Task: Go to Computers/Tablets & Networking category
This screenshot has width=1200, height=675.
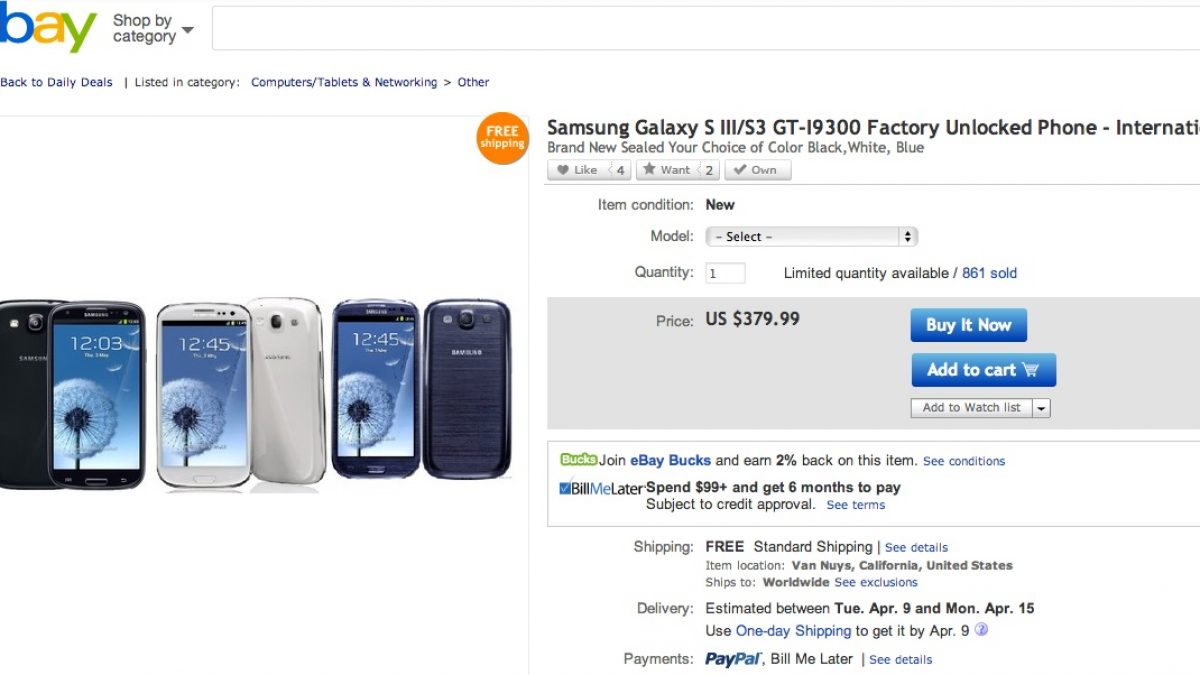Action: click(x=344, y=83)
